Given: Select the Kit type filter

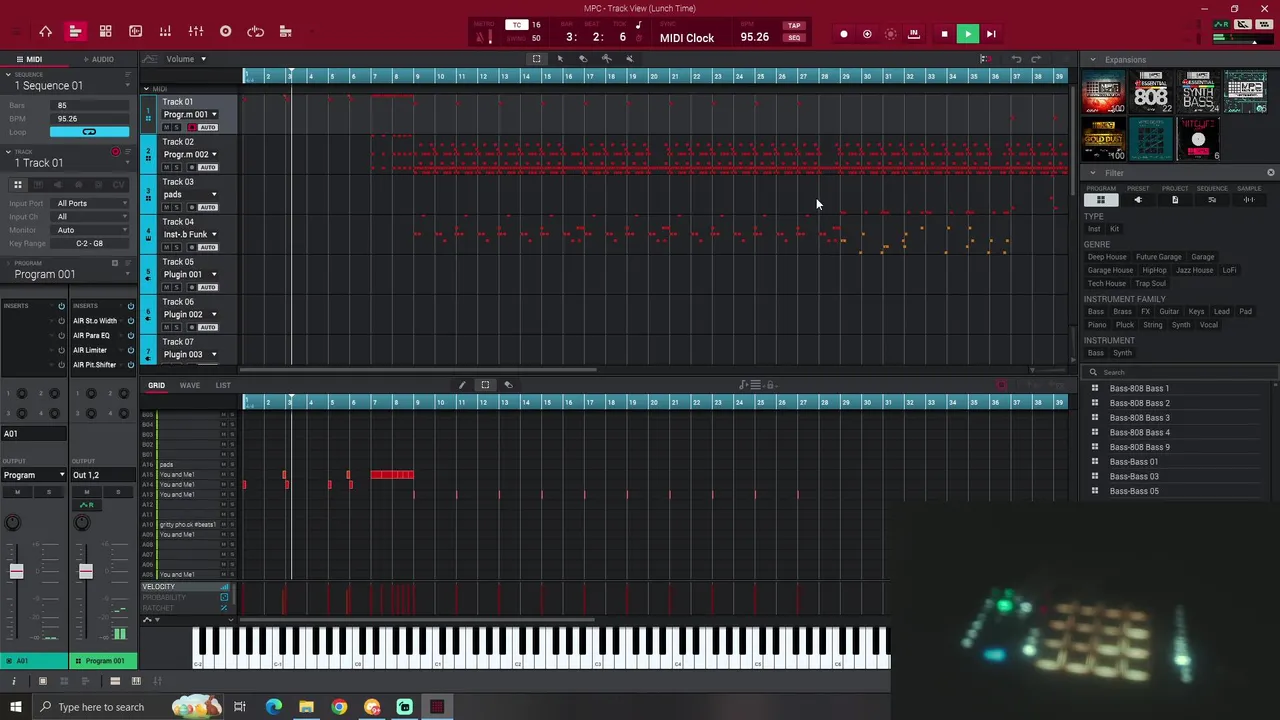Looking at the screenshot, I should tap(1114, 229).
